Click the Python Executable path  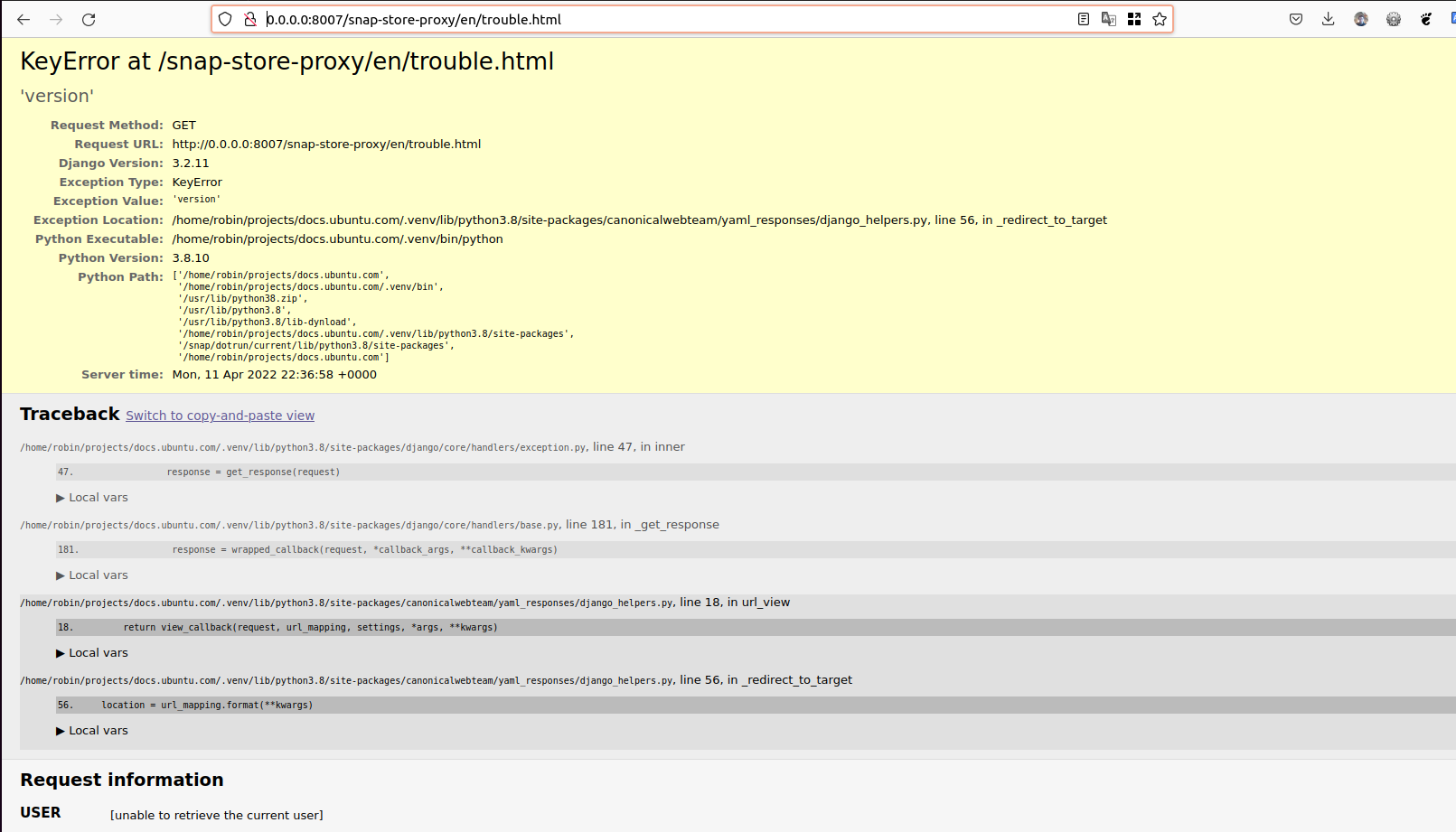tap(338, 239)
